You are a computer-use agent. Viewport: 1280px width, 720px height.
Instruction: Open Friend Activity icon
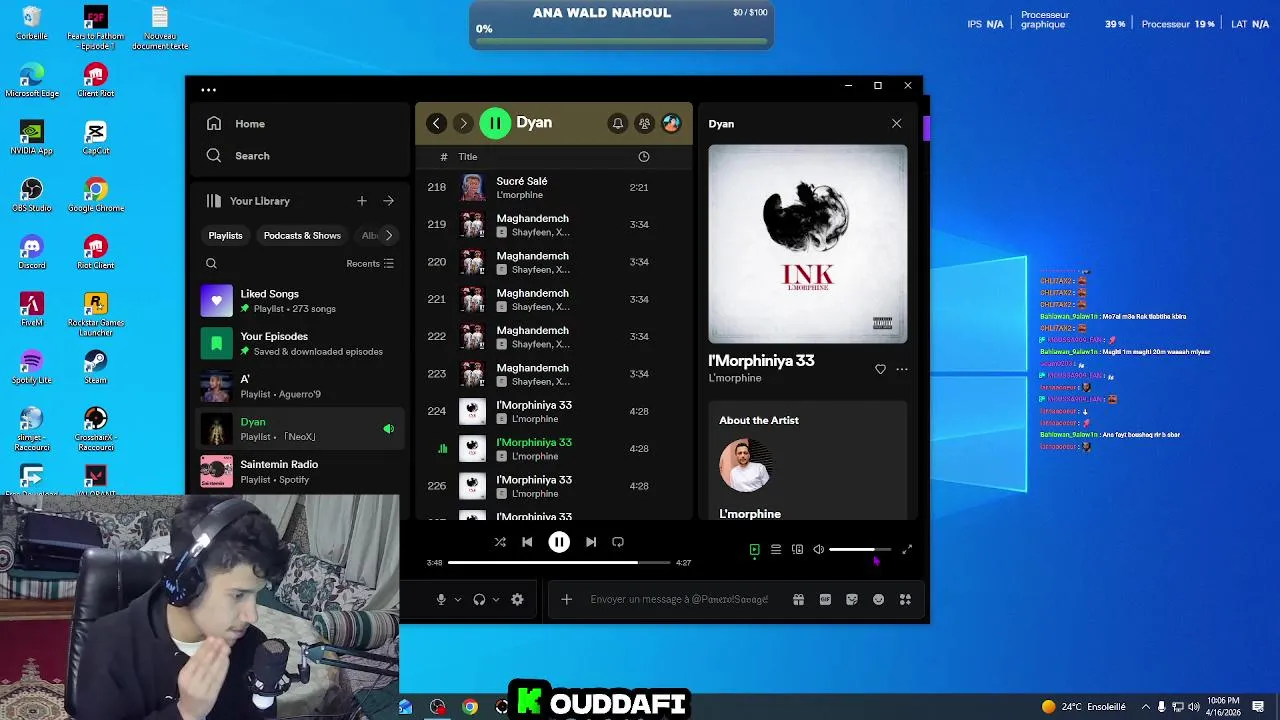coord(644,123)
